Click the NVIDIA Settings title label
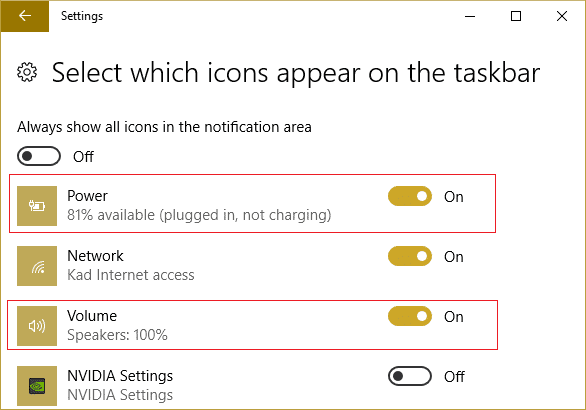Viewport: 586px width, 410px height. pos(120,376)
